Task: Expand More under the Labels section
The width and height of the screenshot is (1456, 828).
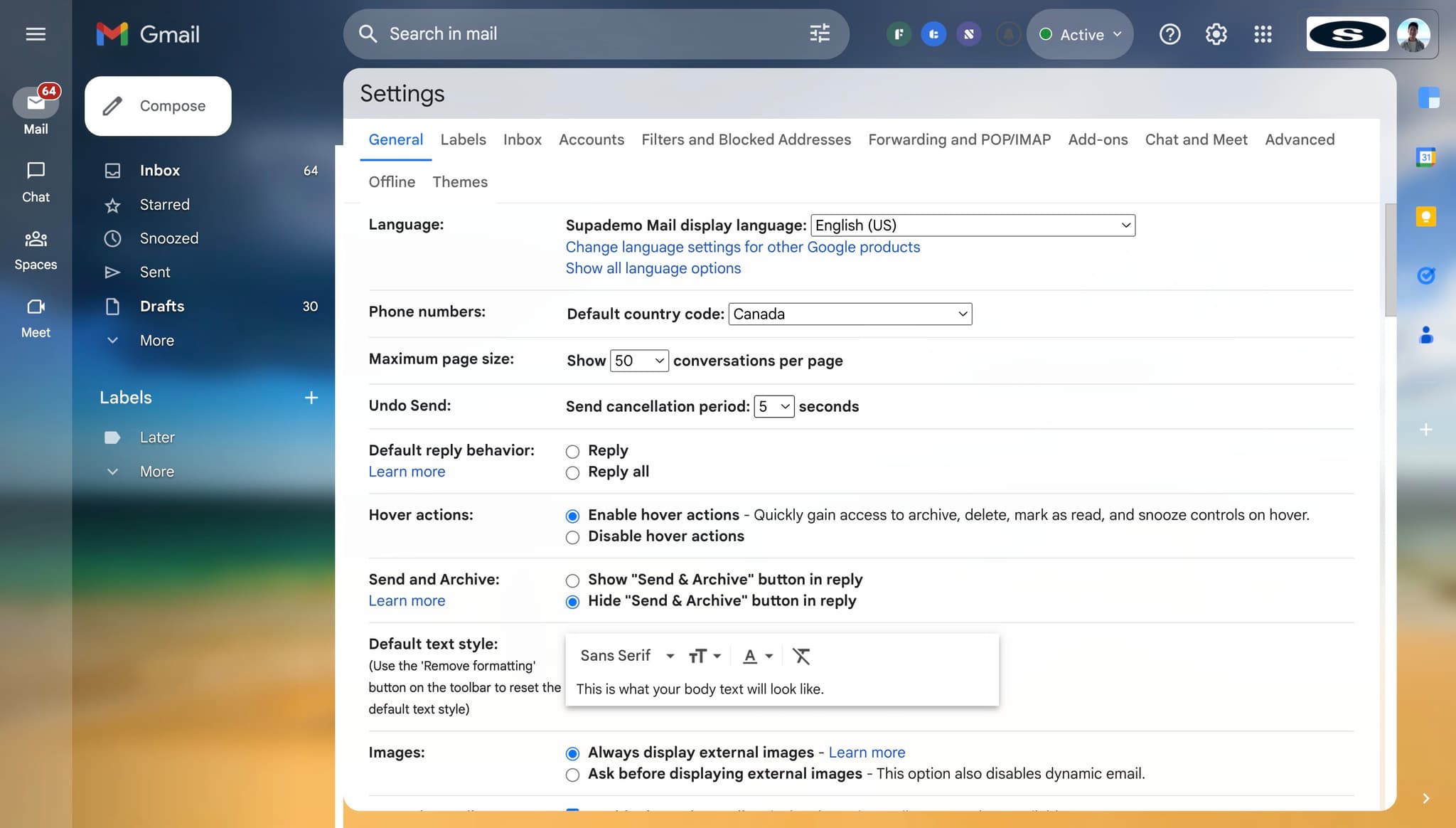Action: (157, 471)
